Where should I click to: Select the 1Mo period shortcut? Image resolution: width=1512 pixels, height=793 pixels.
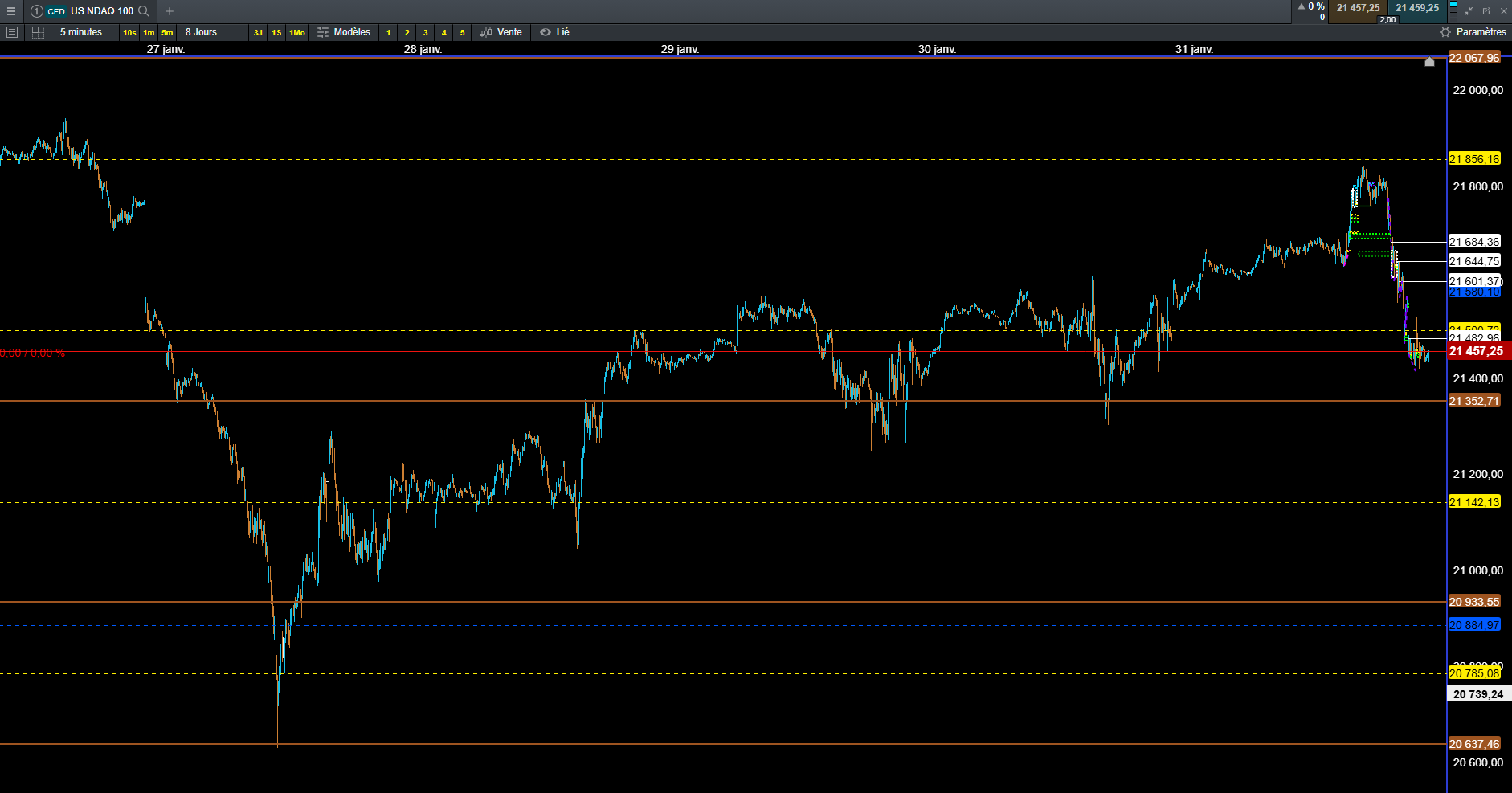pyautogui.click(x=297, y=33)
